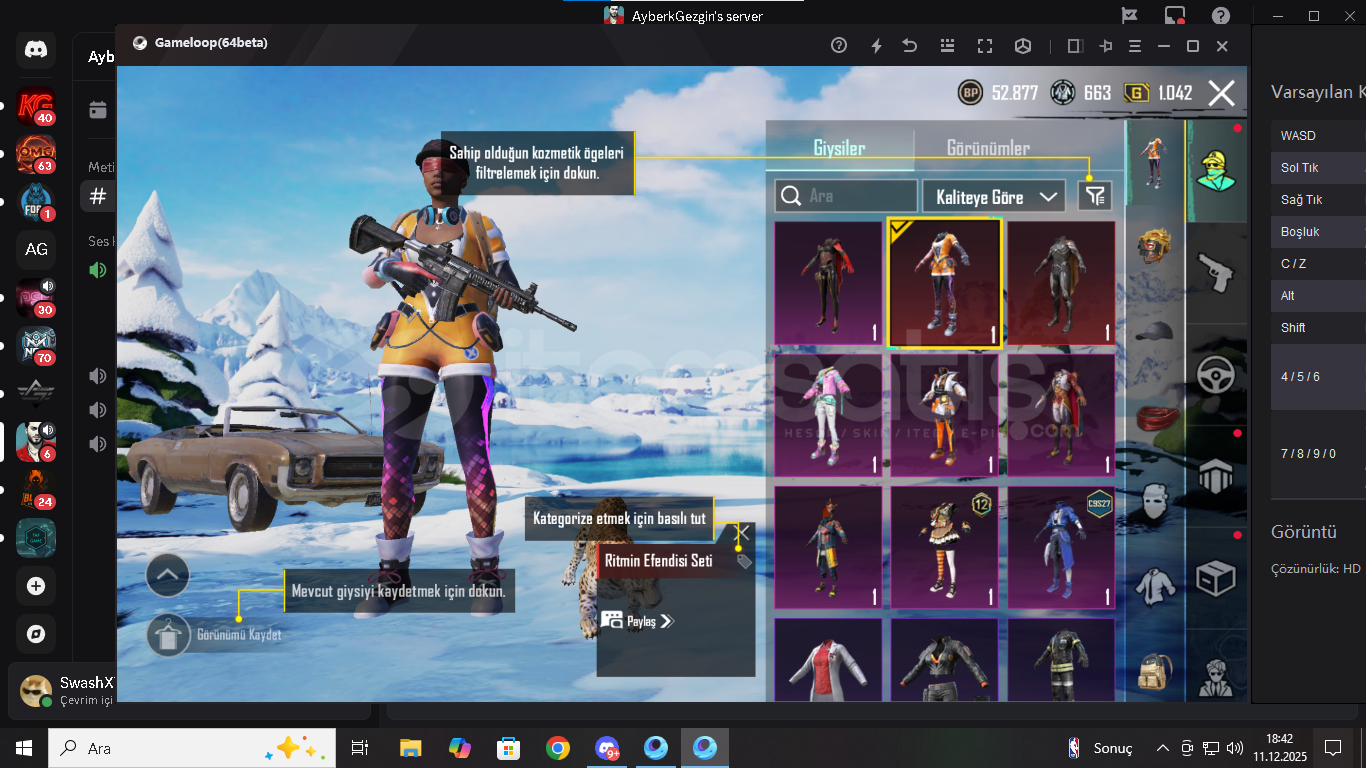Switch to the Giysiler tab
The height and width of the screenshot is (768, 1366).
click(839, 148)
